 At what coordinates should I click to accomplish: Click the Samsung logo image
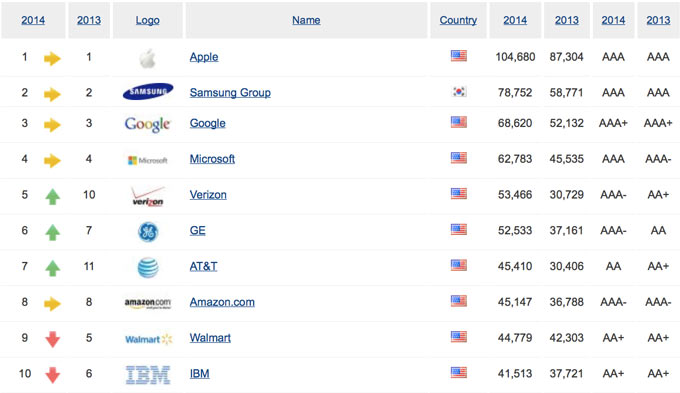pyautogui.click(x=148, y=92)
